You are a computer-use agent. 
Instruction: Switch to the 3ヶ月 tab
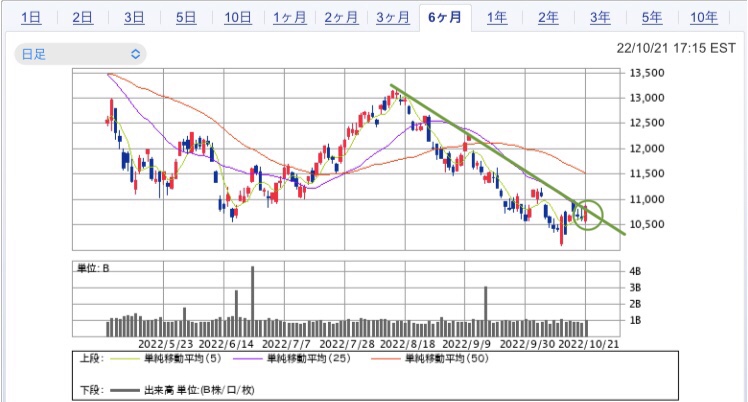tap(393, 18)
